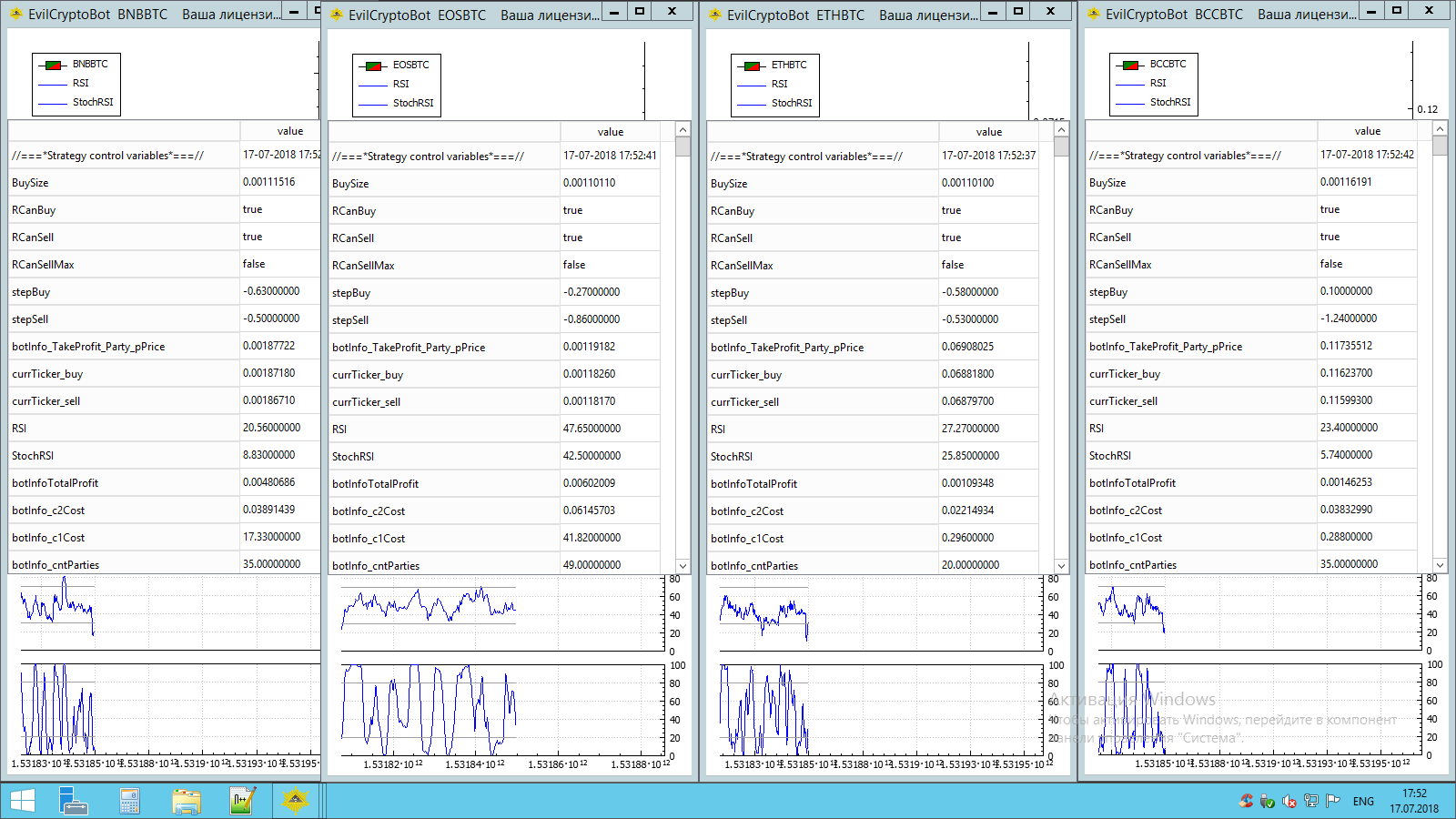The width and height of the screenshot is (1456, 819).
Task: Select botInfo_c2Cost value 0.02214934 in ETHBTC
Action: click(x=967, y=511)
